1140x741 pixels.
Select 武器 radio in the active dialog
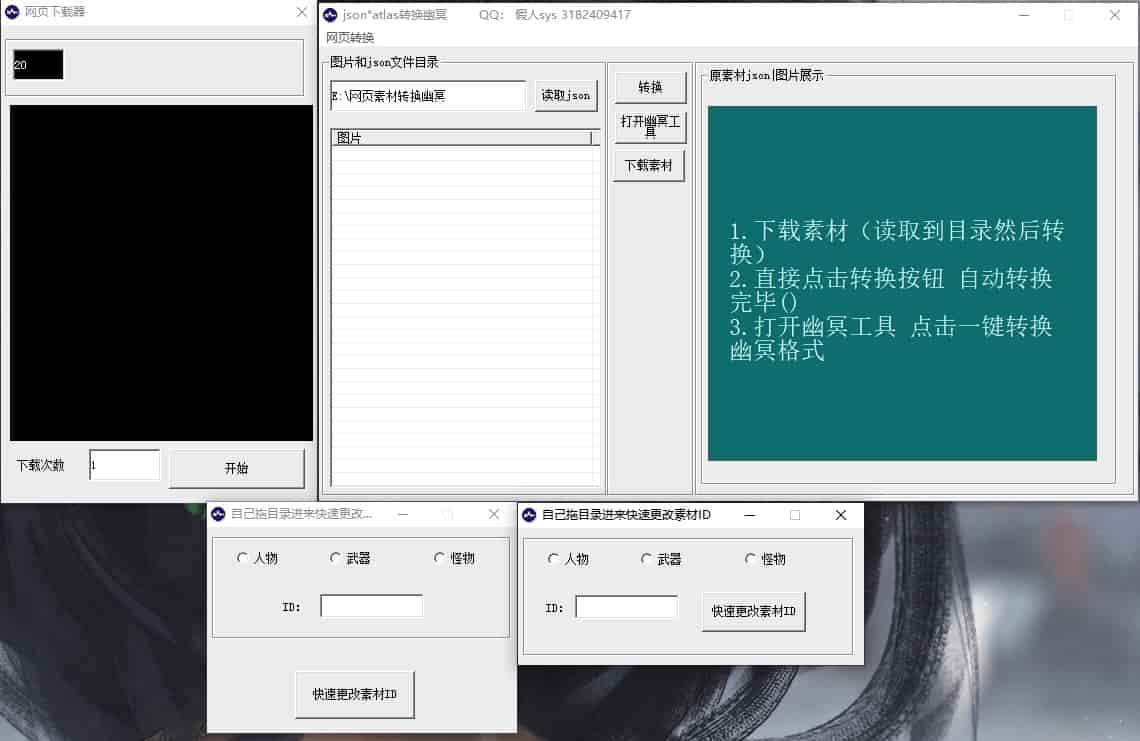(647, 559)
